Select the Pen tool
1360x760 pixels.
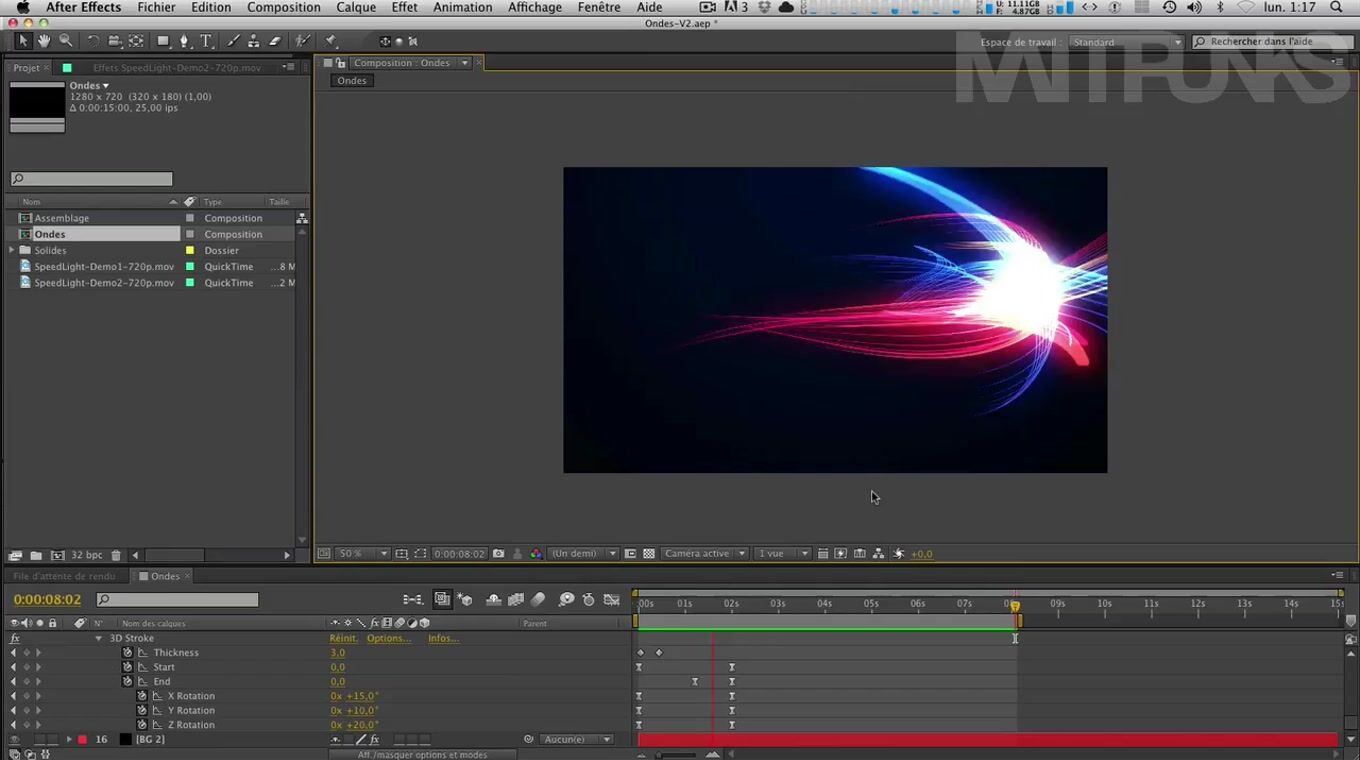pos(184,41)
